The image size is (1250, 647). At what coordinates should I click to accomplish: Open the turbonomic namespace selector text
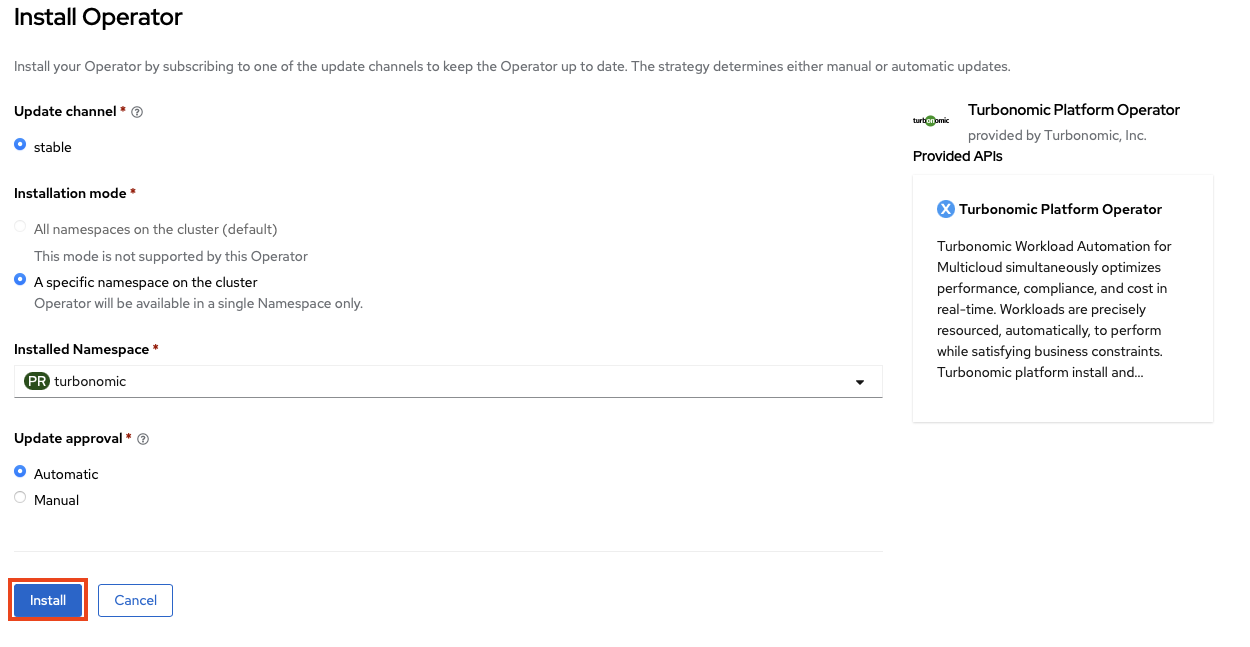(x=90, y=381)
